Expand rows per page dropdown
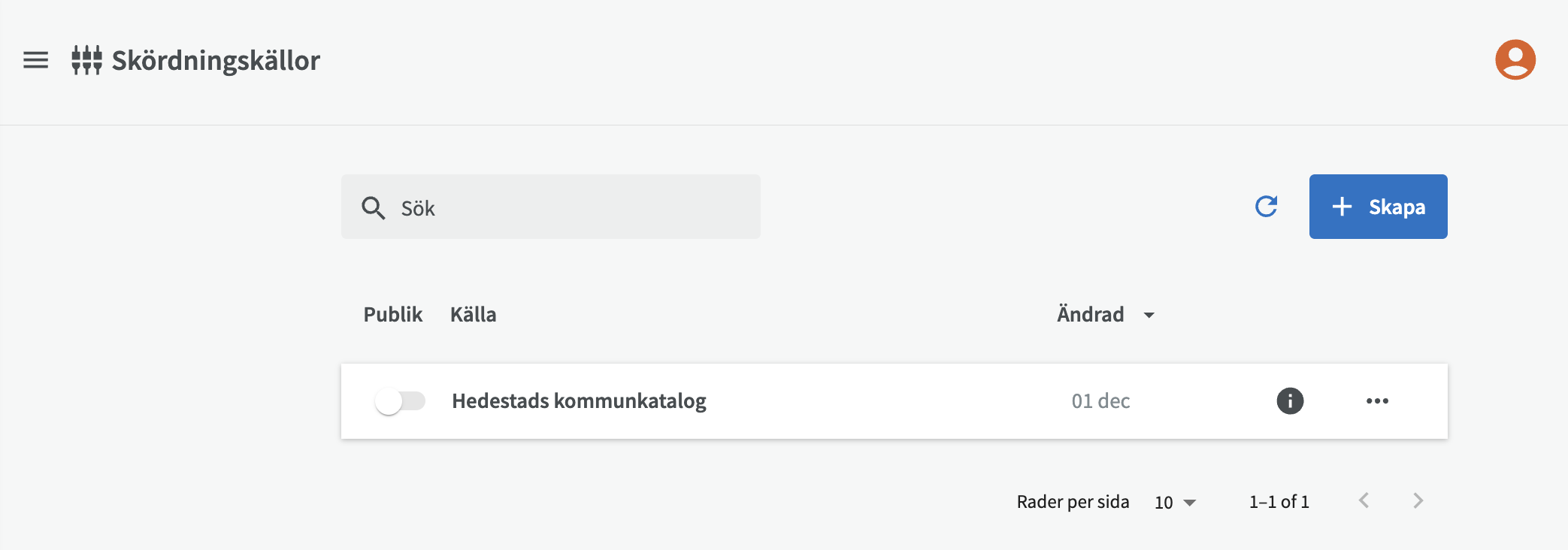Image resolution: width=1568 pixels, height=550 pixels. point(1175,502)
